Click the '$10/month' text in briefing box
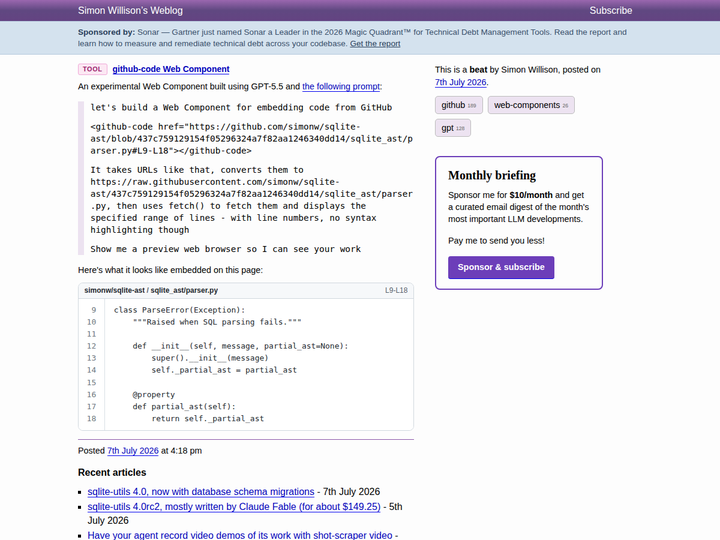This screenshot has width=720, height=540. click(x=531, y=195)
